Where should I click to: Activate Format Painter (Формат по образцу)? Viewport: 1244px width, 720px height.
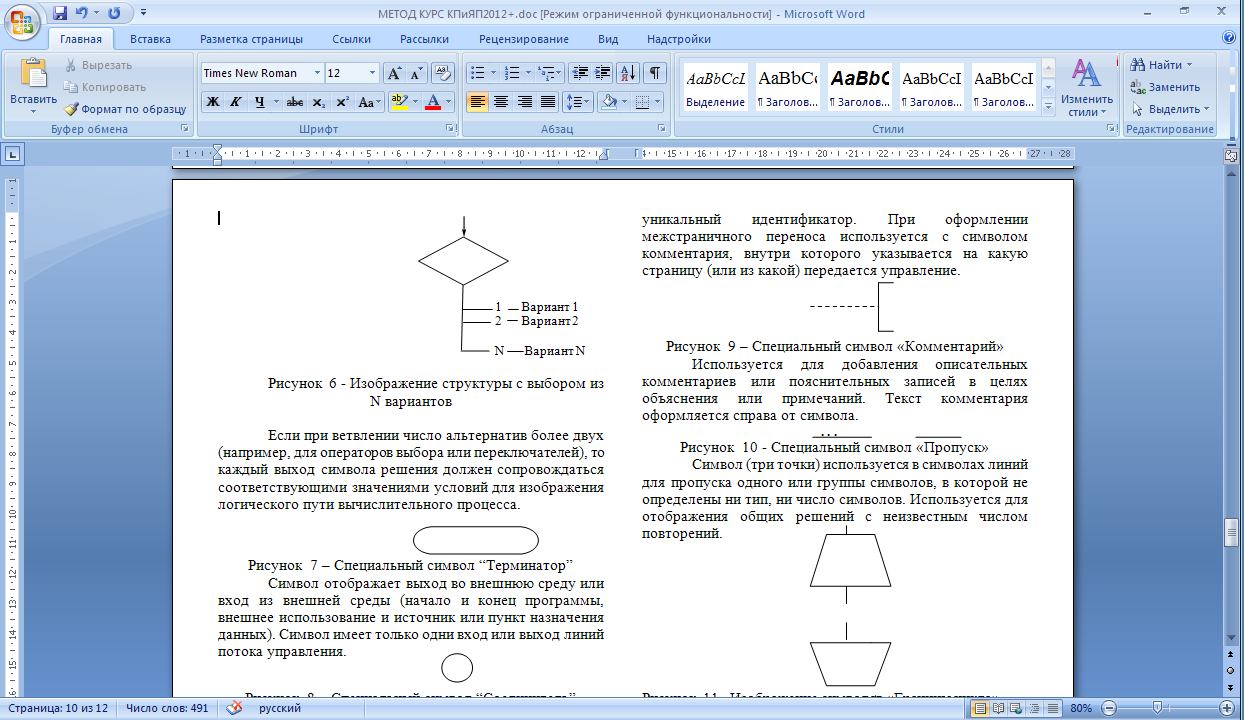[x=125, y=109]
